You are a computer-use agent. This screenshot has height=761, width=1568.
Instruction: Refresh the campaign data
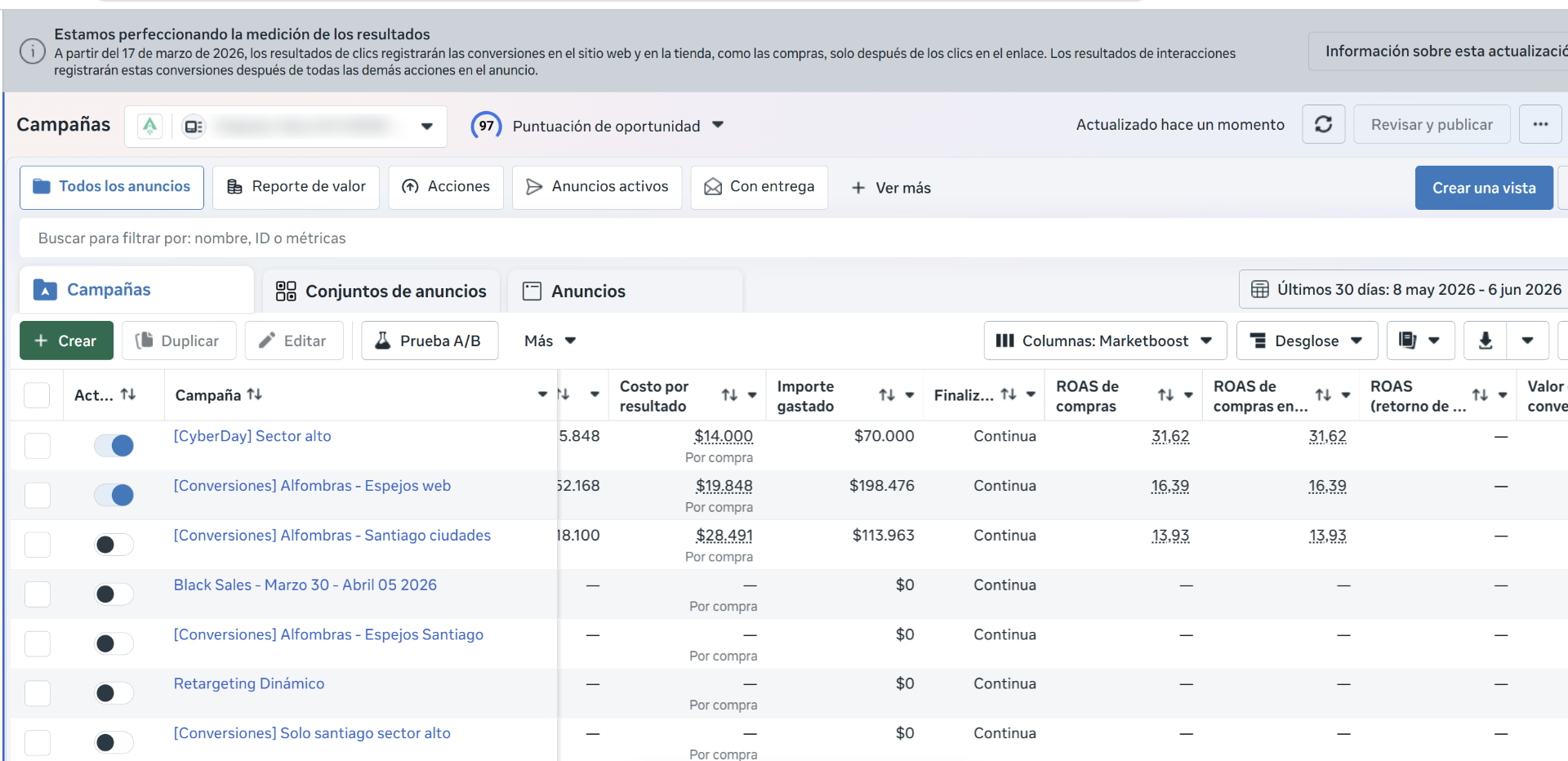[1324, 124]
